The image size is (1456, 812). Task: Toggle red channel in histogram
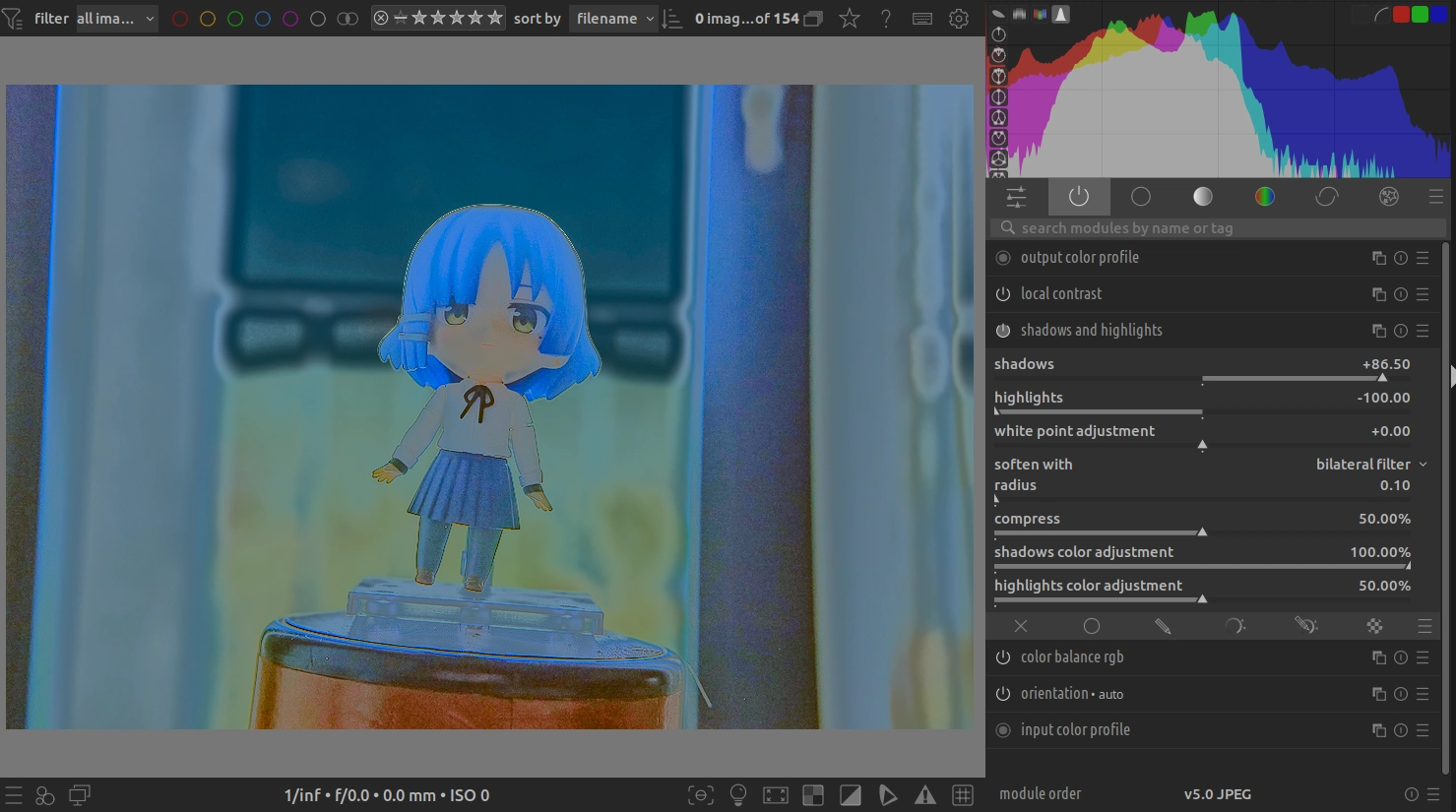coord(1401,15)
